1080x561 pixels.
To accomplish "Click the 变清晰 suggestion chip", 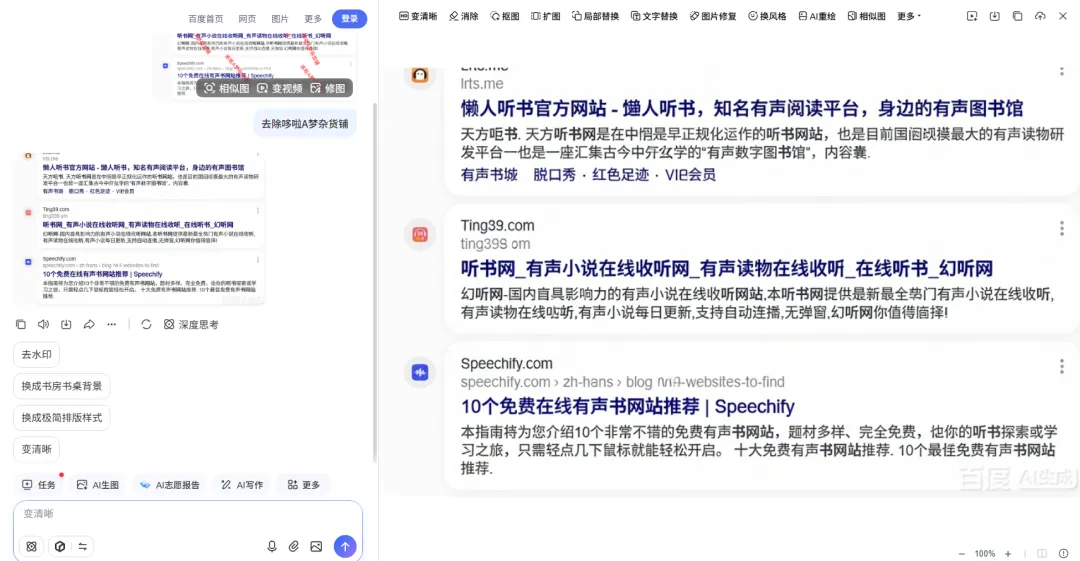I will tap(37, 450).
